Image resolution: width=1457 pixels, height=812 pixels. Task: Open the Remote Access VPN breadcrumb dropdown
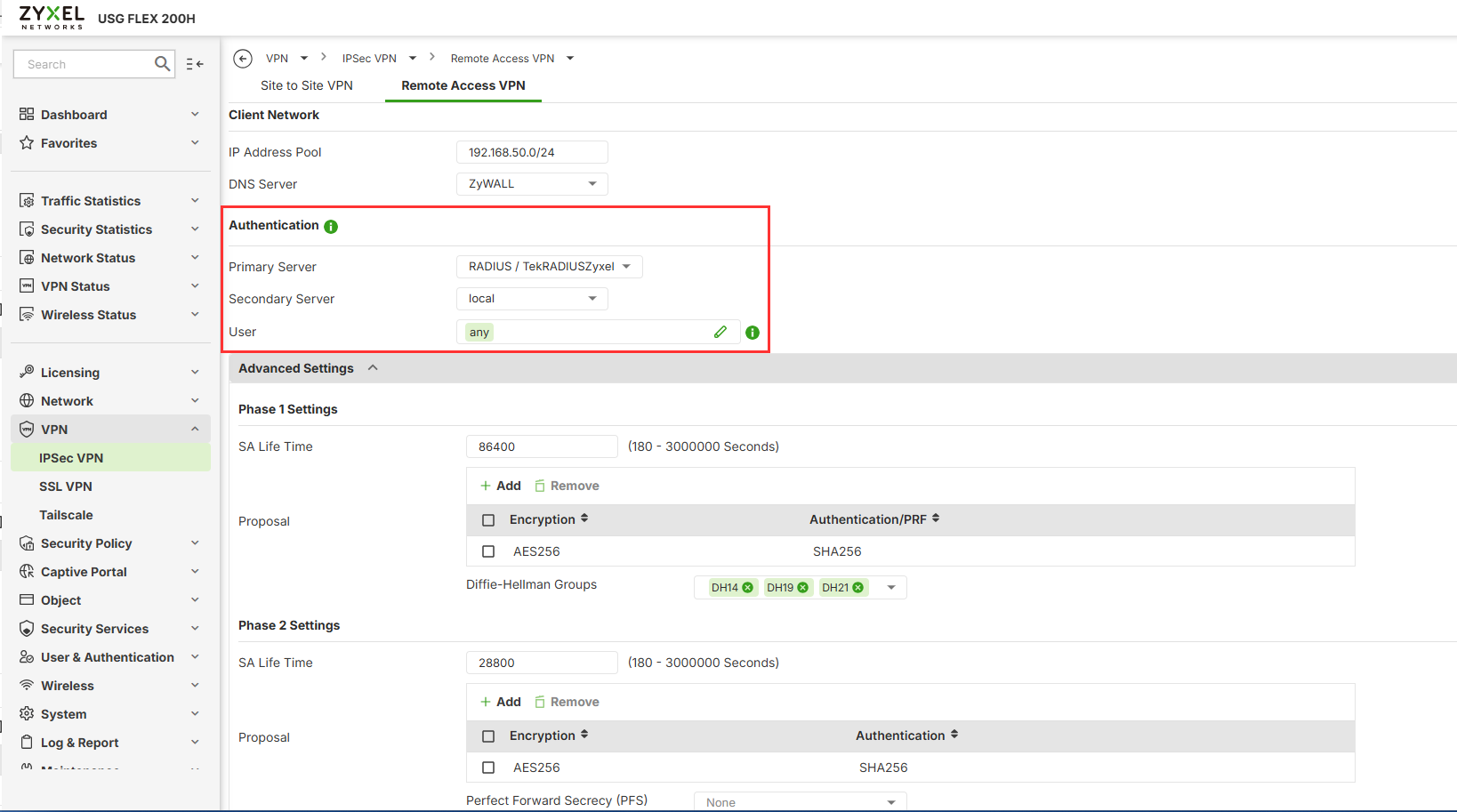click(570, 59)
